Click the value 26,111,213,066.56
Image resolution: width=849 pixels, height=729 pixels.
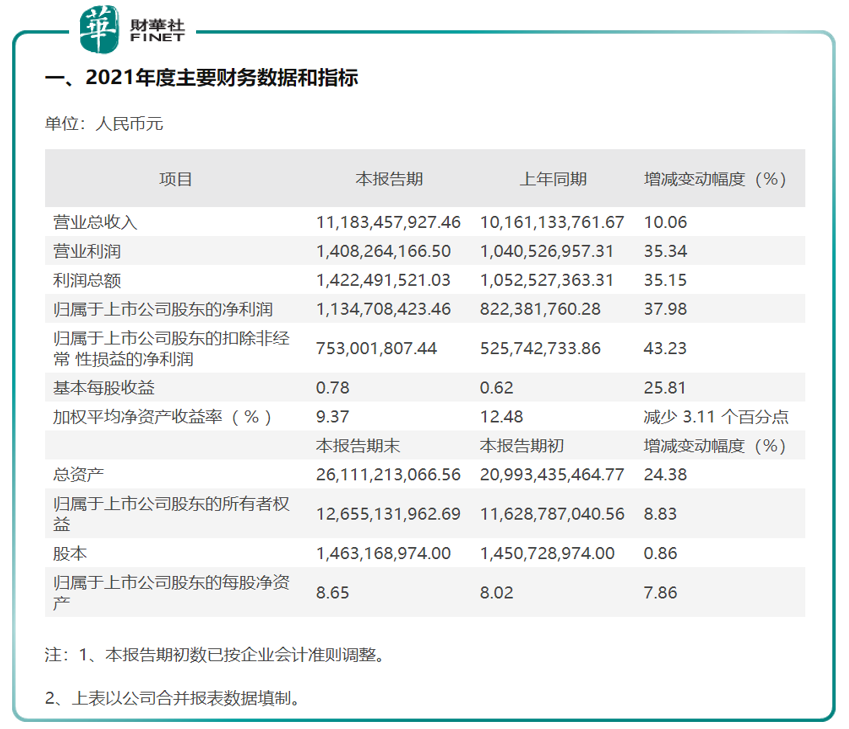click(x=388, y=475)
